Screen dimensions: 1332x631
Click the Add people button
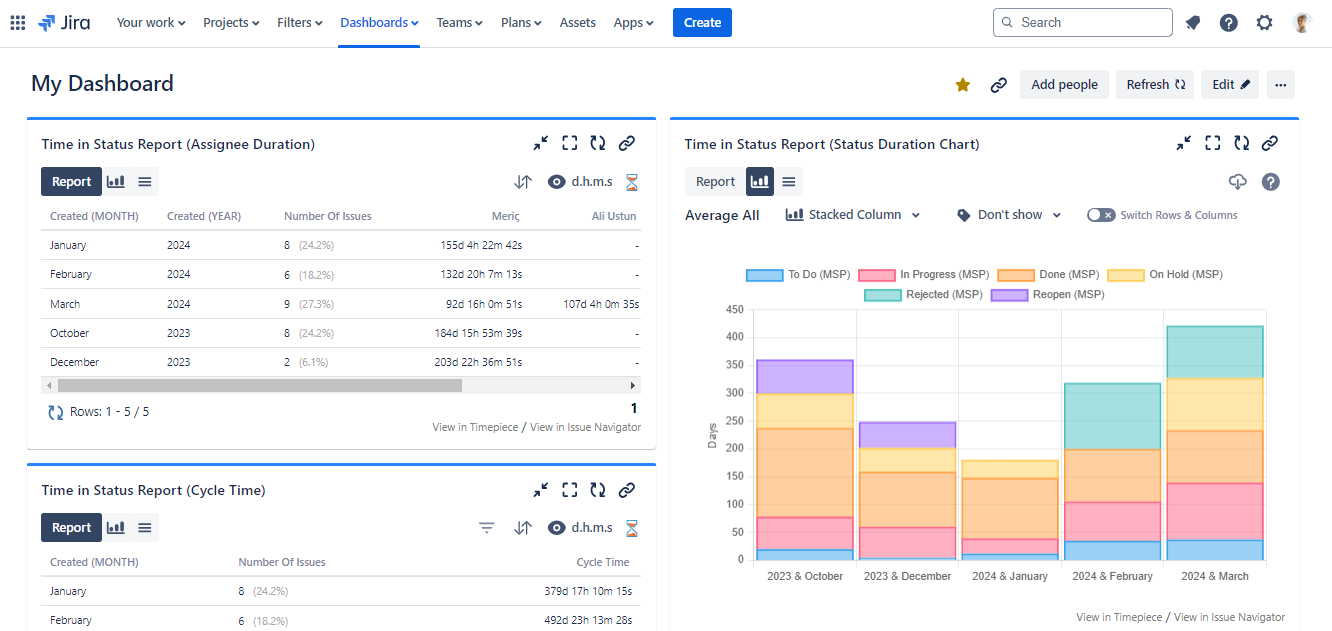tap(1064, 85)
